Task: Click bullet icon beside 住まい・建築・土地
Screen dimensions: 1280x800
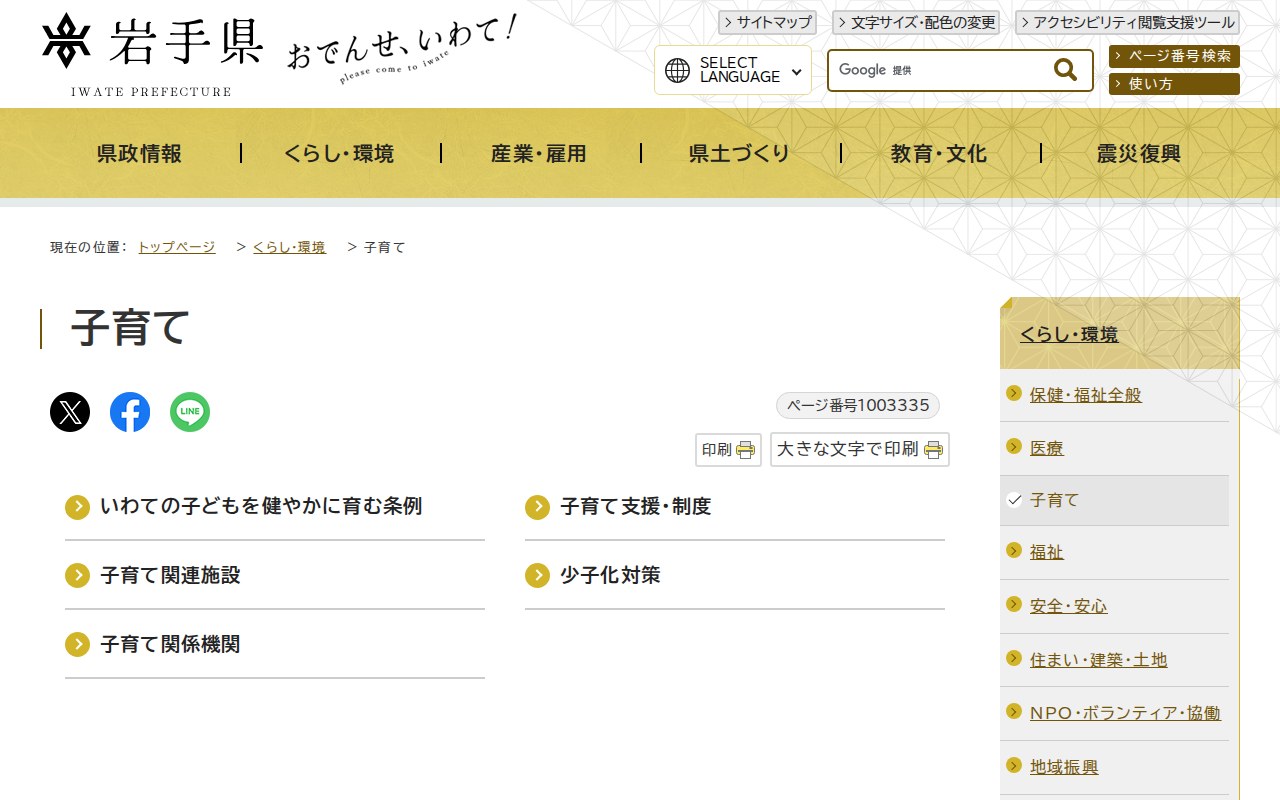Action: 1014,658
